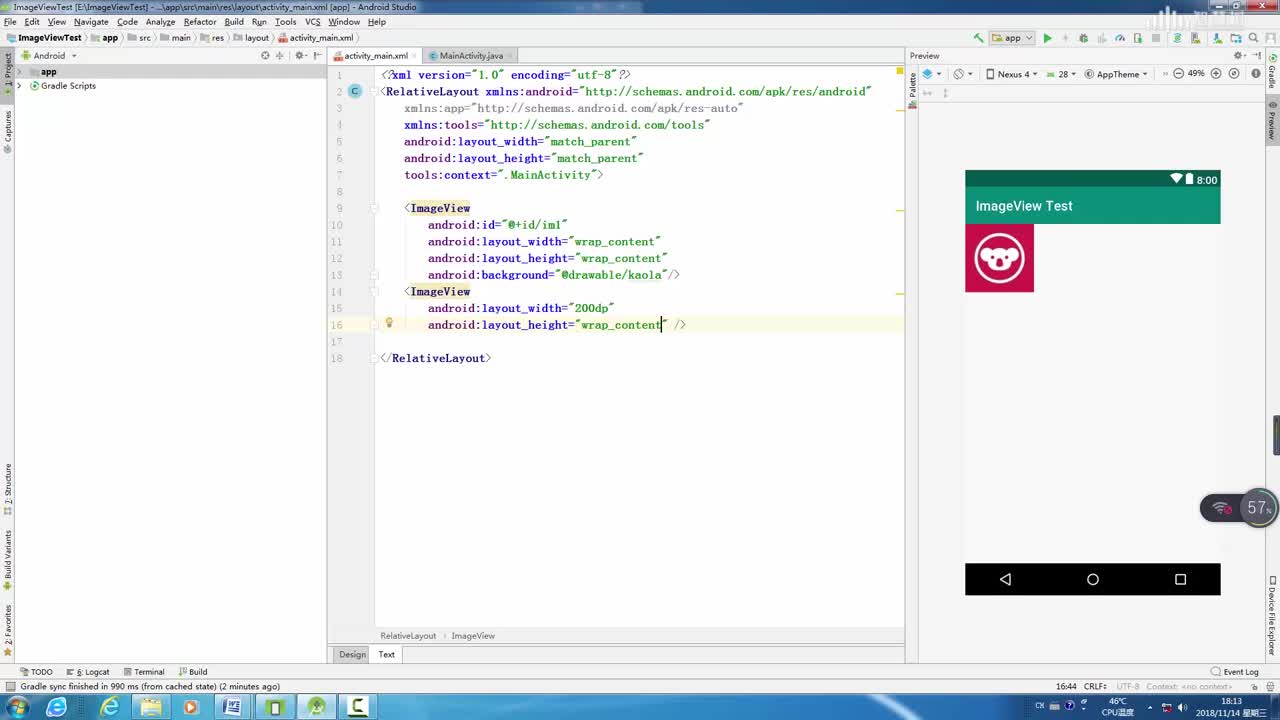Open the AVD Manager icon
Screen dimensions: 1280x720
(x=1196, y=38)
